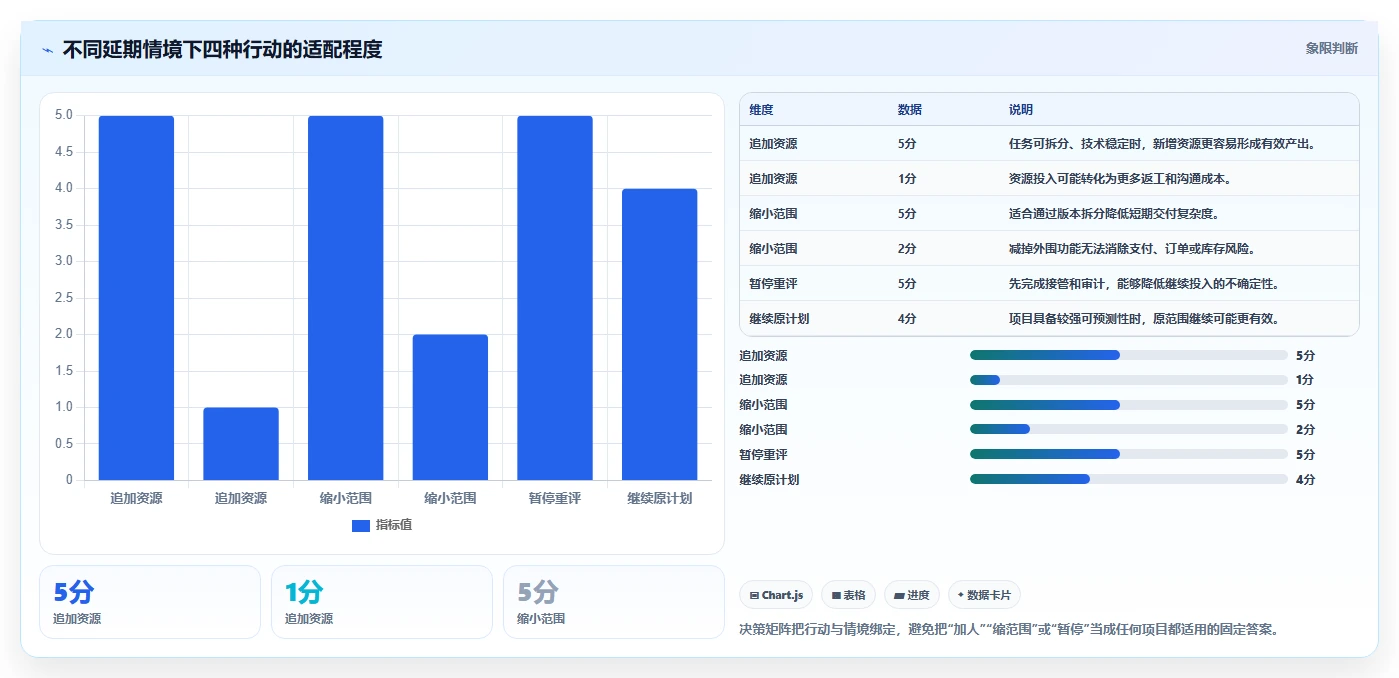Open the 5分 追加资源 data card
The image size is (1399, 678).
tap(150, 602)
